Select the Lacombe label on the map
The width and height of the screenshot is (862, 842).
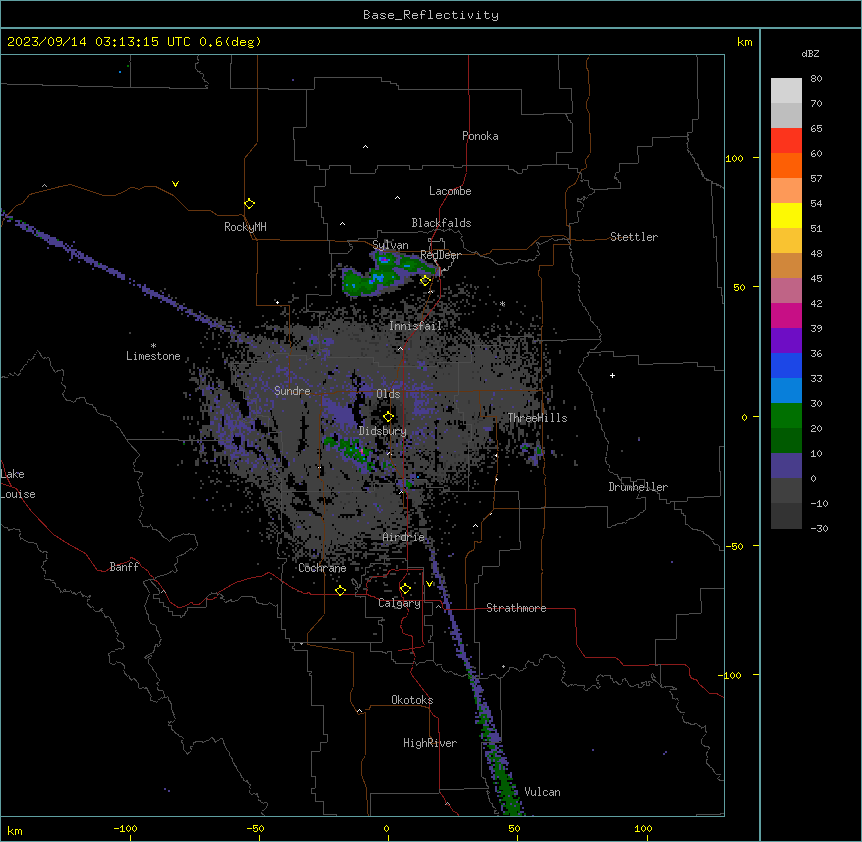pos(450,191)
